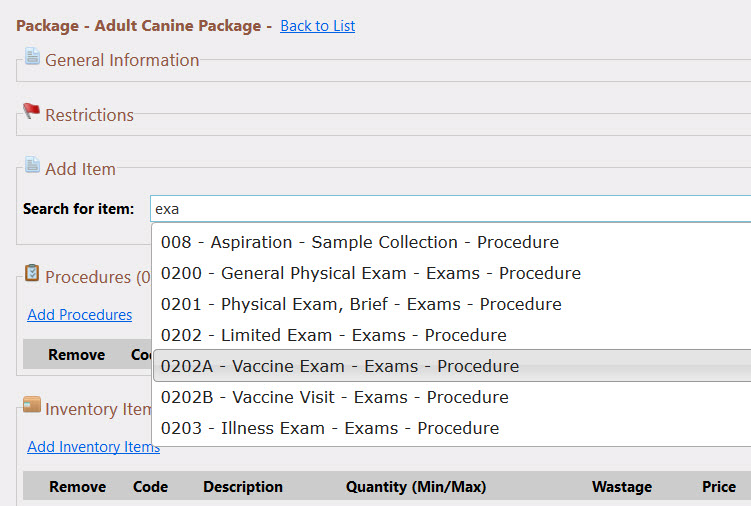
Task: Pick 0202 Limited Exam from suggestions
Action: [x=451, y=335]
